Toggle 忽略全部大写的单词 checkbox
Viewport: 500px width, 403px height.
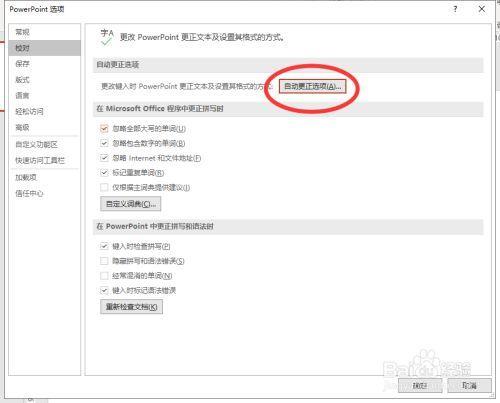pos(104,128)
